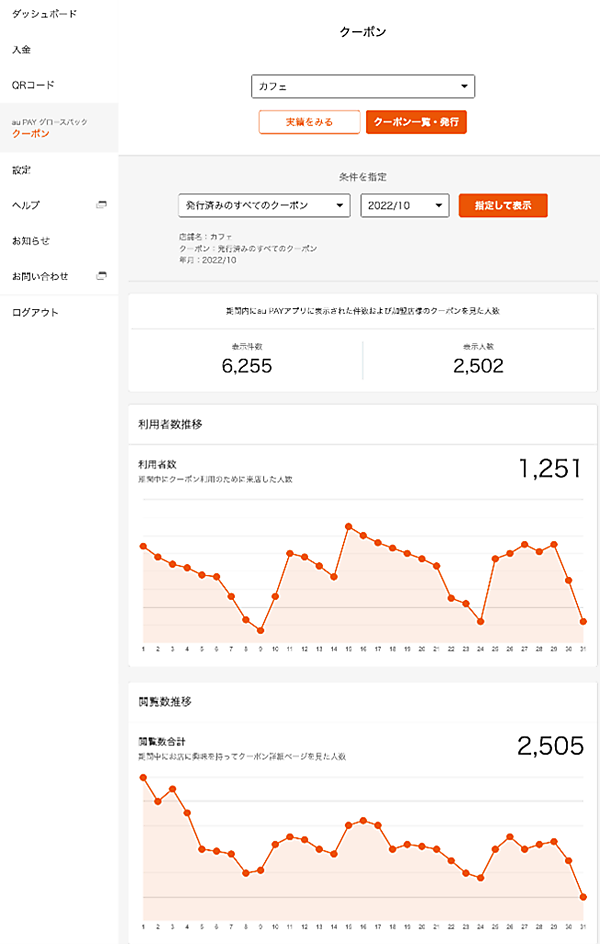Click the 表示件数 value 6,255
The image size is (600, 944).
(247, 366)
